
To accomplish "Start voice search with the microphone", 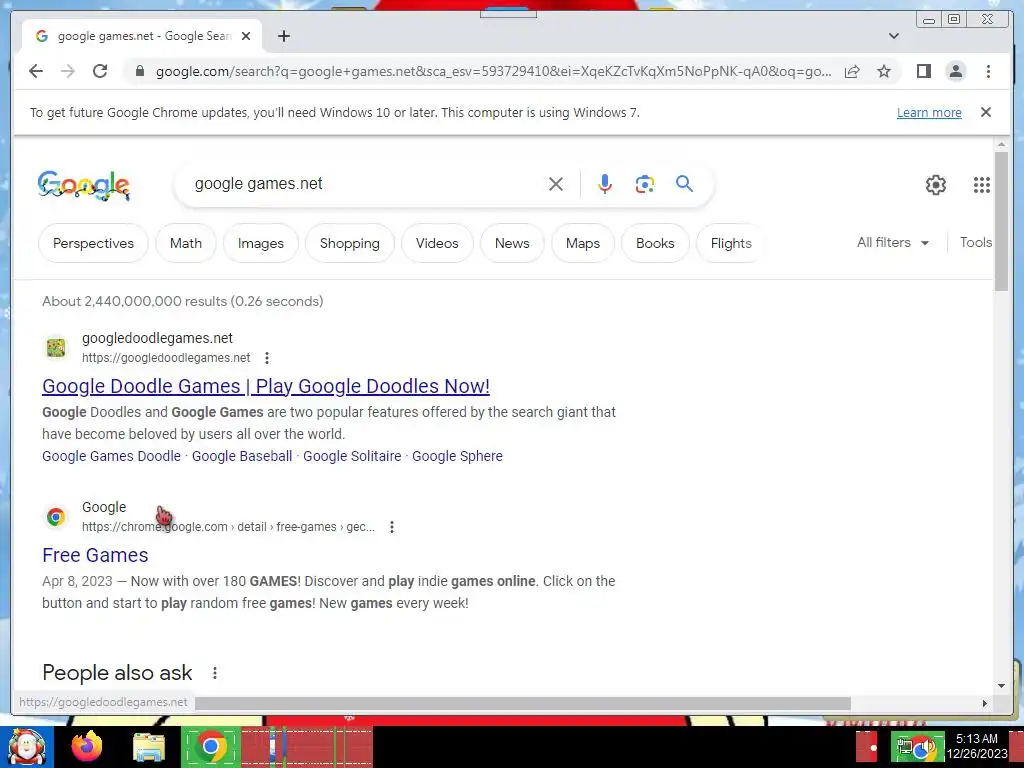I will tap(605, 184).
